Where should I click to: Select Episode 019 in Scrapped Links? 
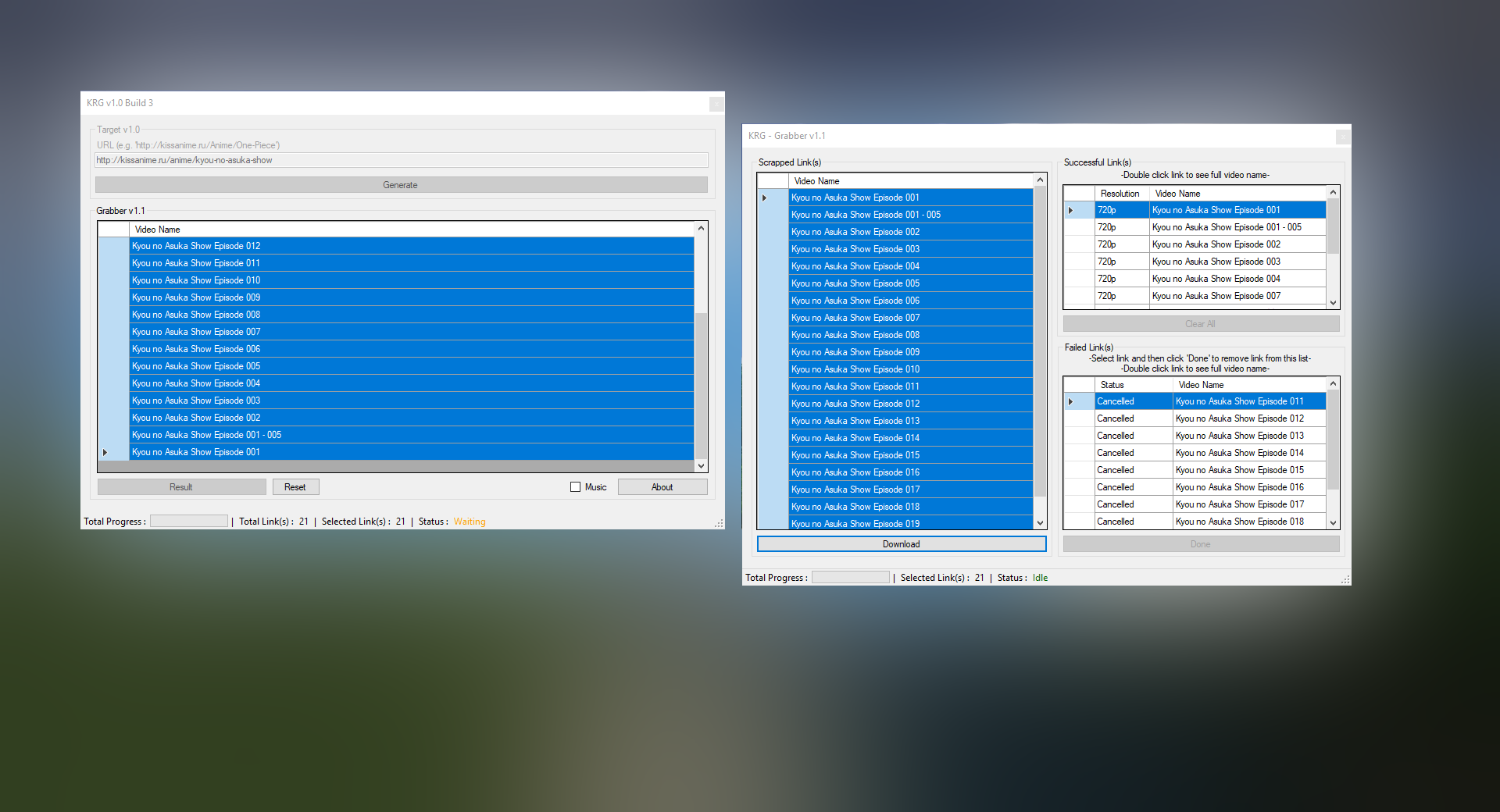point(855,524)
